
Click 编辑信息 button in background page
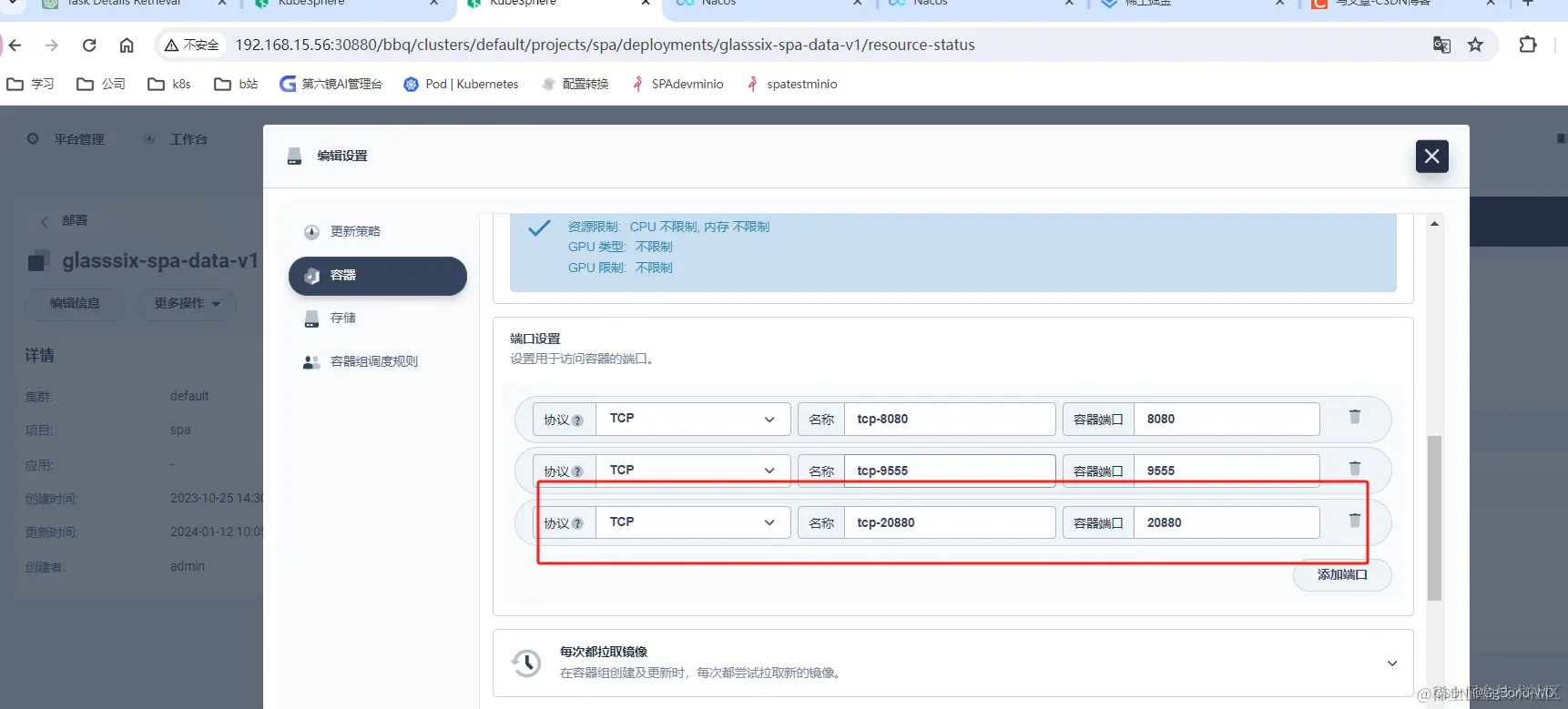coord(75,303)
